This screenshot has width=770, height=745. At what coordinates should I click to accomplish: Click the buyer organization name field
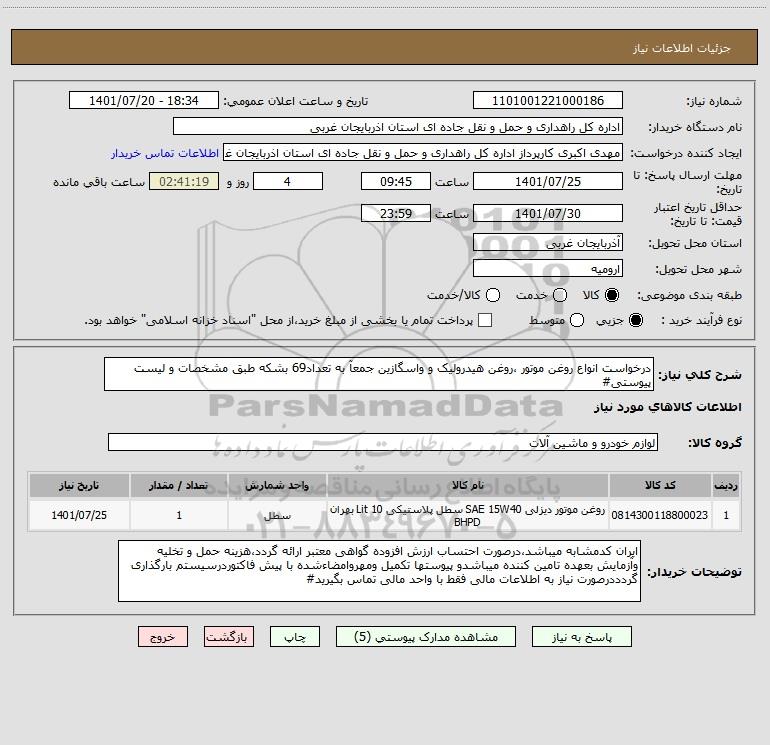click(398, 126)
